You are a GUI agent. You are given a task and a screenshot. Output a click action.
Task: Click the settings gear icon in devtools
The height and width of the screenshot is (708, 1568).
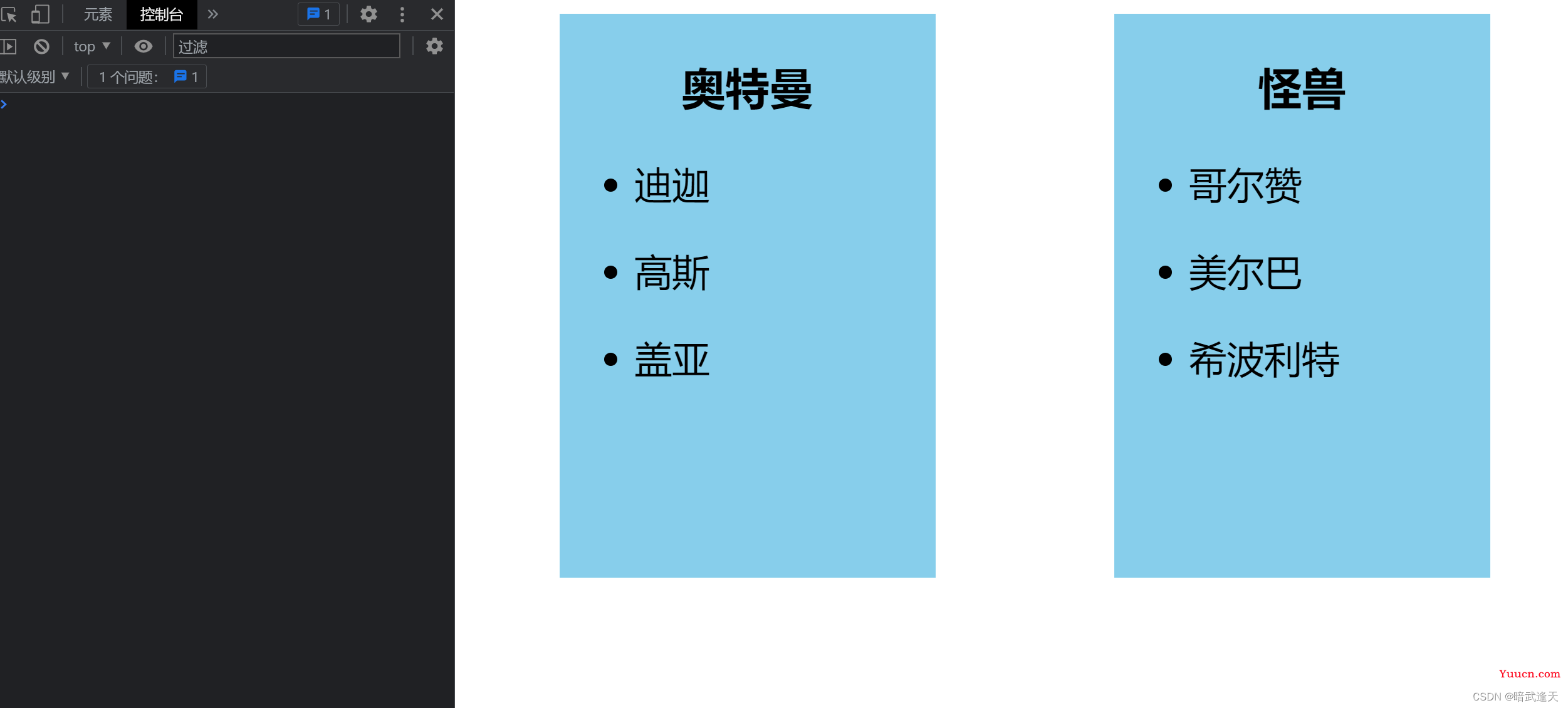point(368,14)
